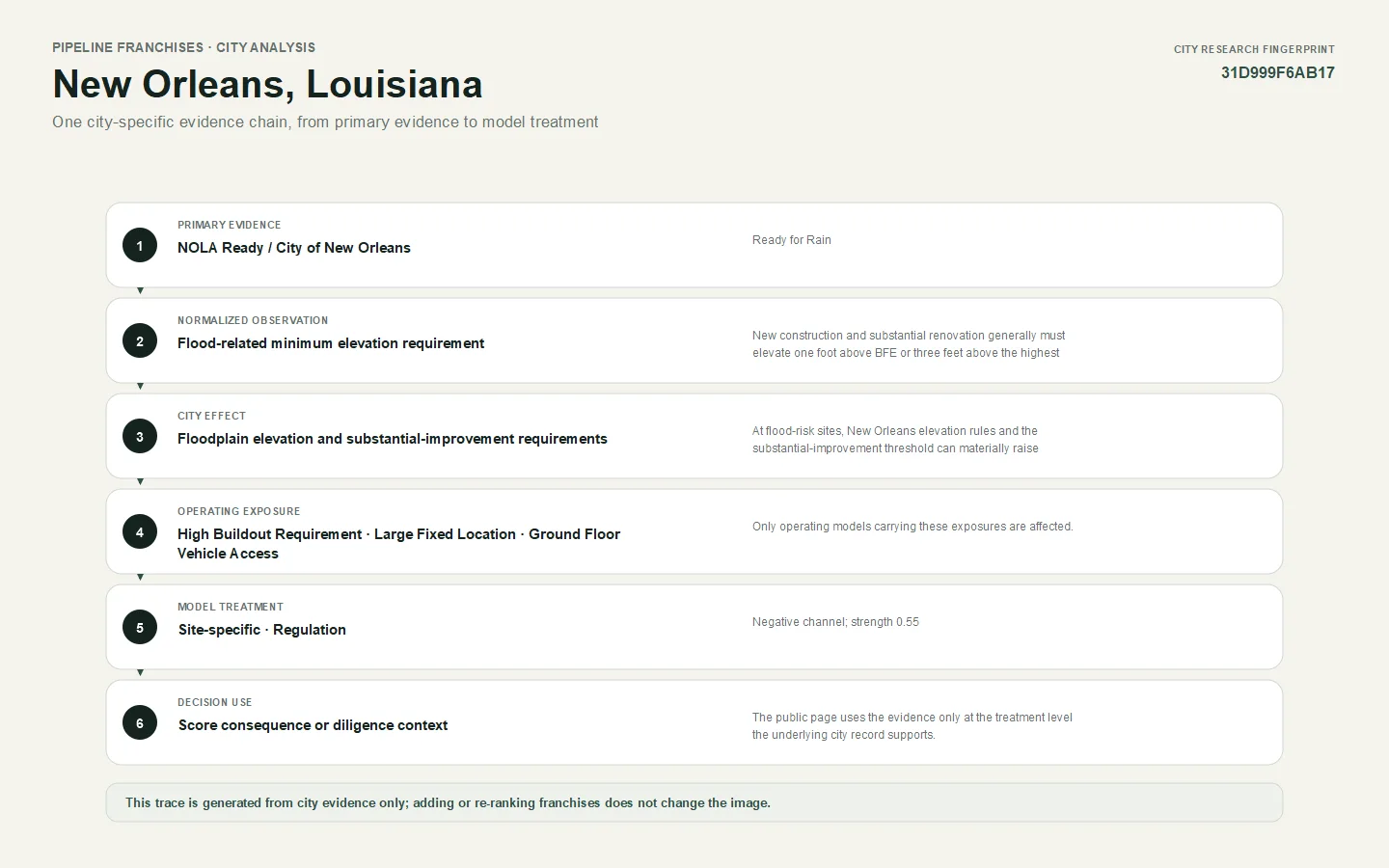1389x868 pixels.
Task: Select 'Flood-related minimum elevation requirement' title
Action: 331,343
